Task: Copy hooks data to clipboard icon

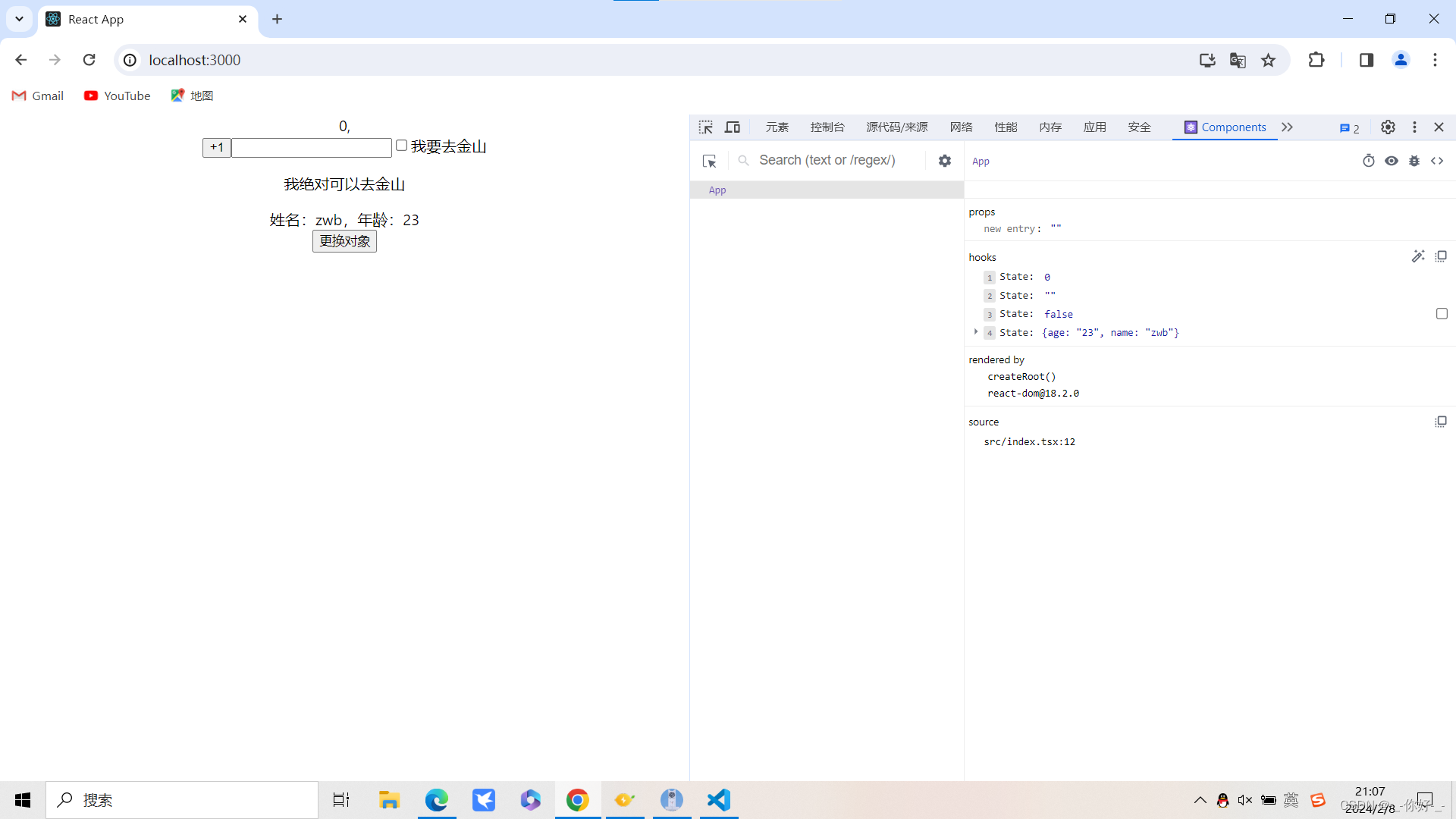Action: (1441, 256)
